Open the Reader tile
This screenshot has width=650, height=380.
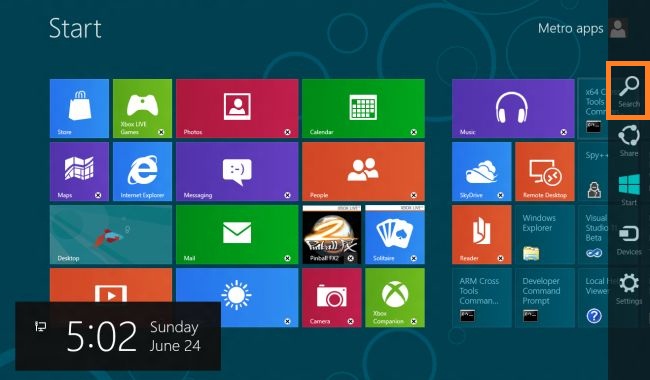click(482, 235)
